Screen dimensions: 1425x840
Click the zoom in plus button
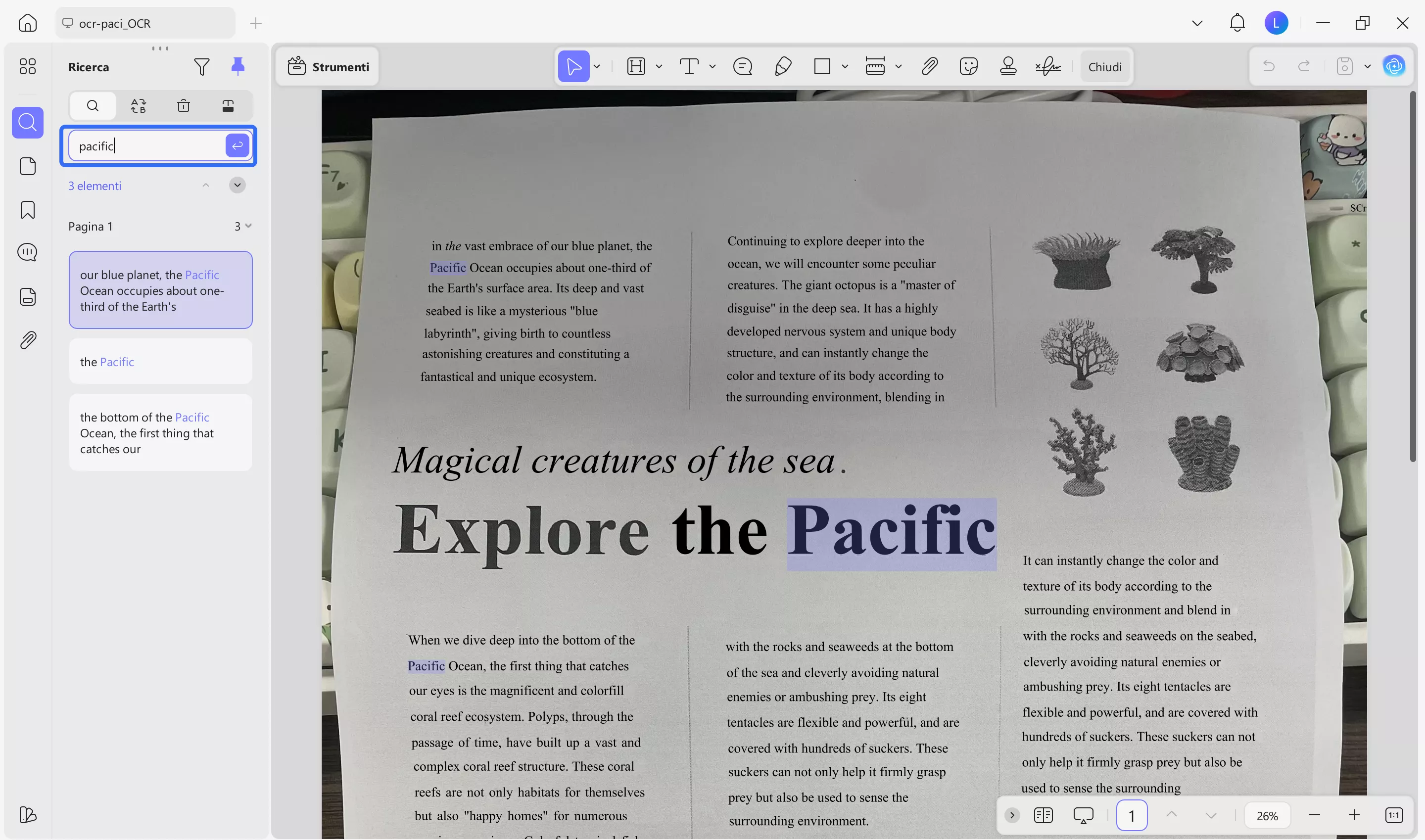point(1354,815)
